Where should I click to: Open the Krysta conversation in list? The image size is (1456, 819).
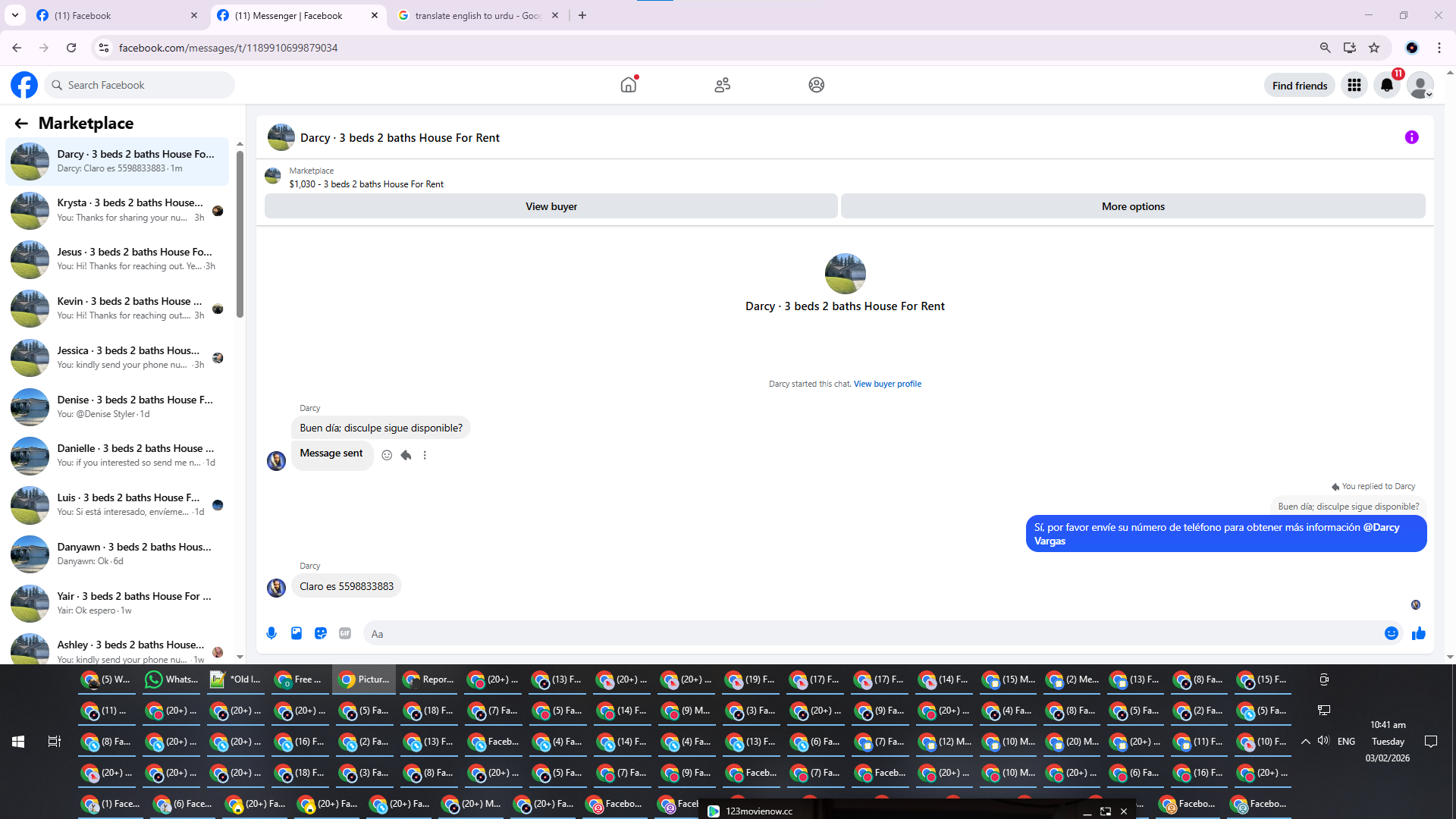[x=121, y=210]
